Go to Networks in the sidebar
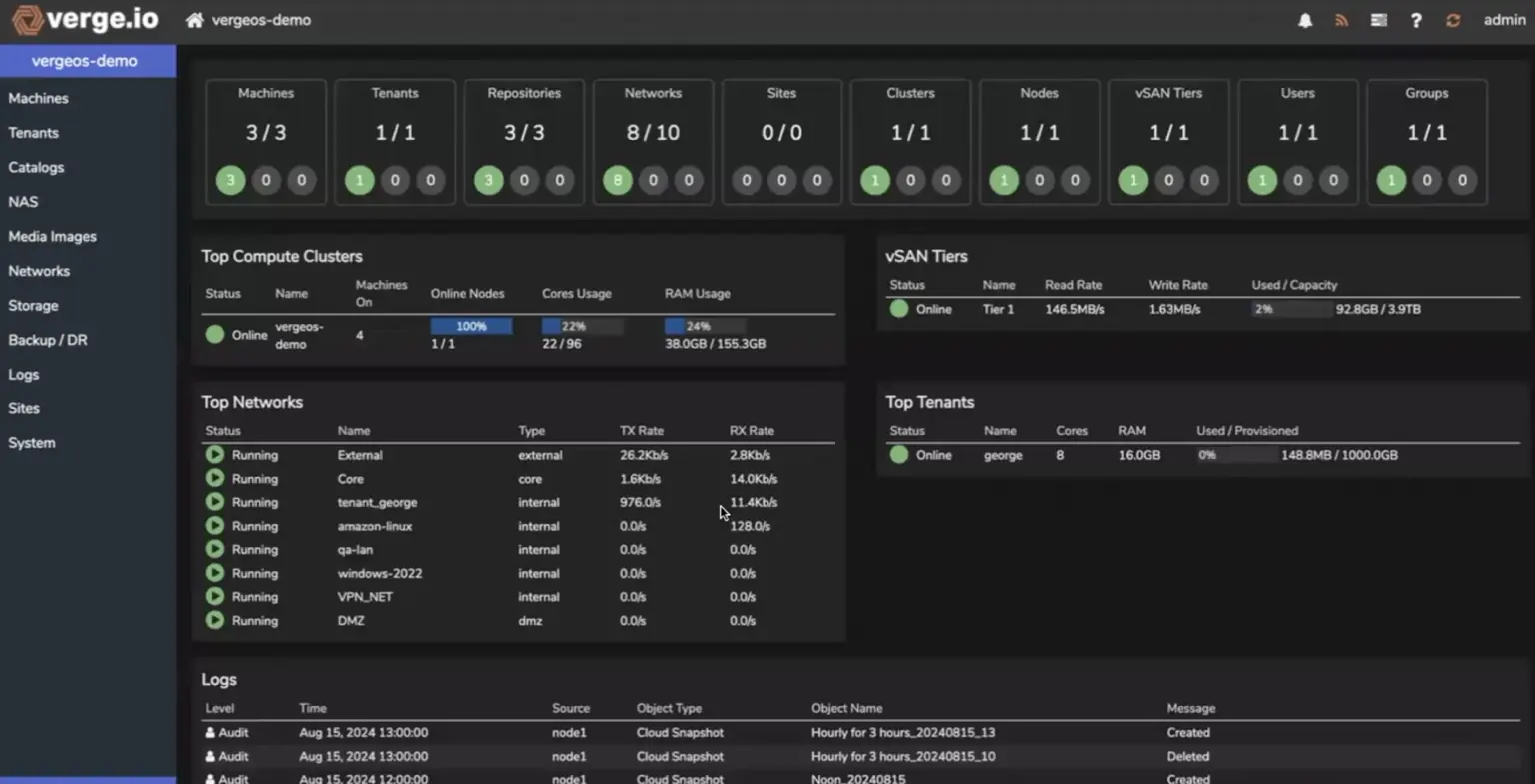1535x784 pixels. [x=39, y=270]
